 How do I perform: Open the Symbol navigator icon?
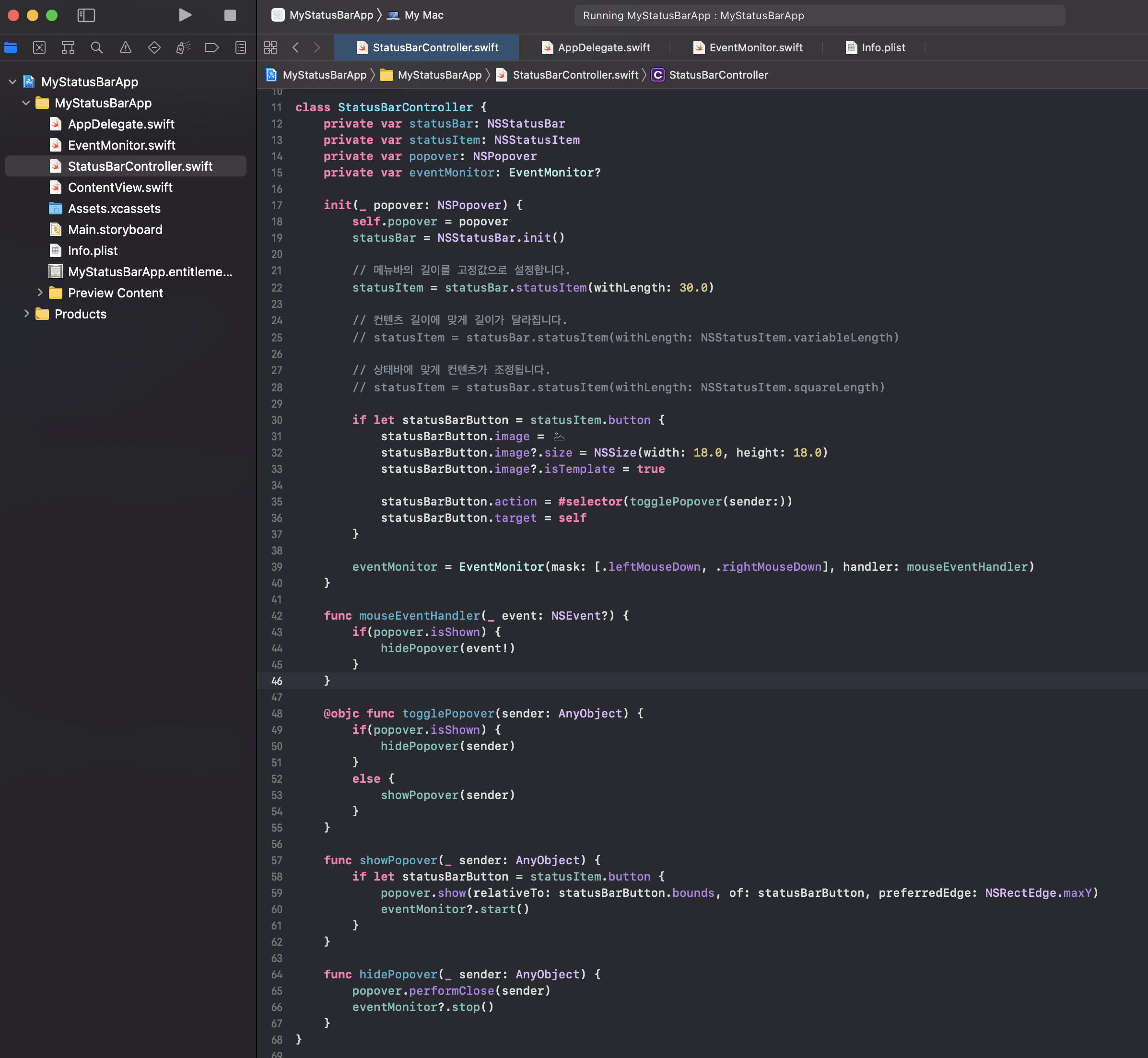pyautogui.click(x=68, y=47)
